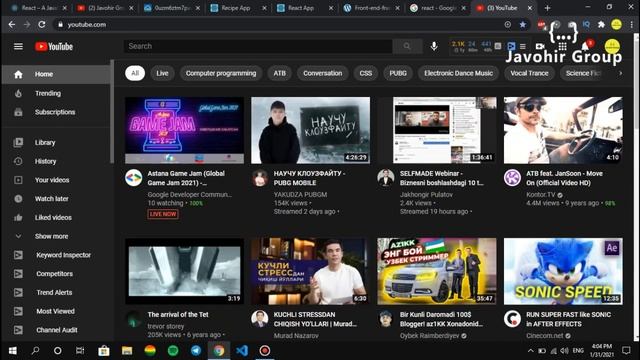The width and height of the screenshot is (640, 360).
Task: Open Kontor.TV channel link
Action: click(540, 195)
